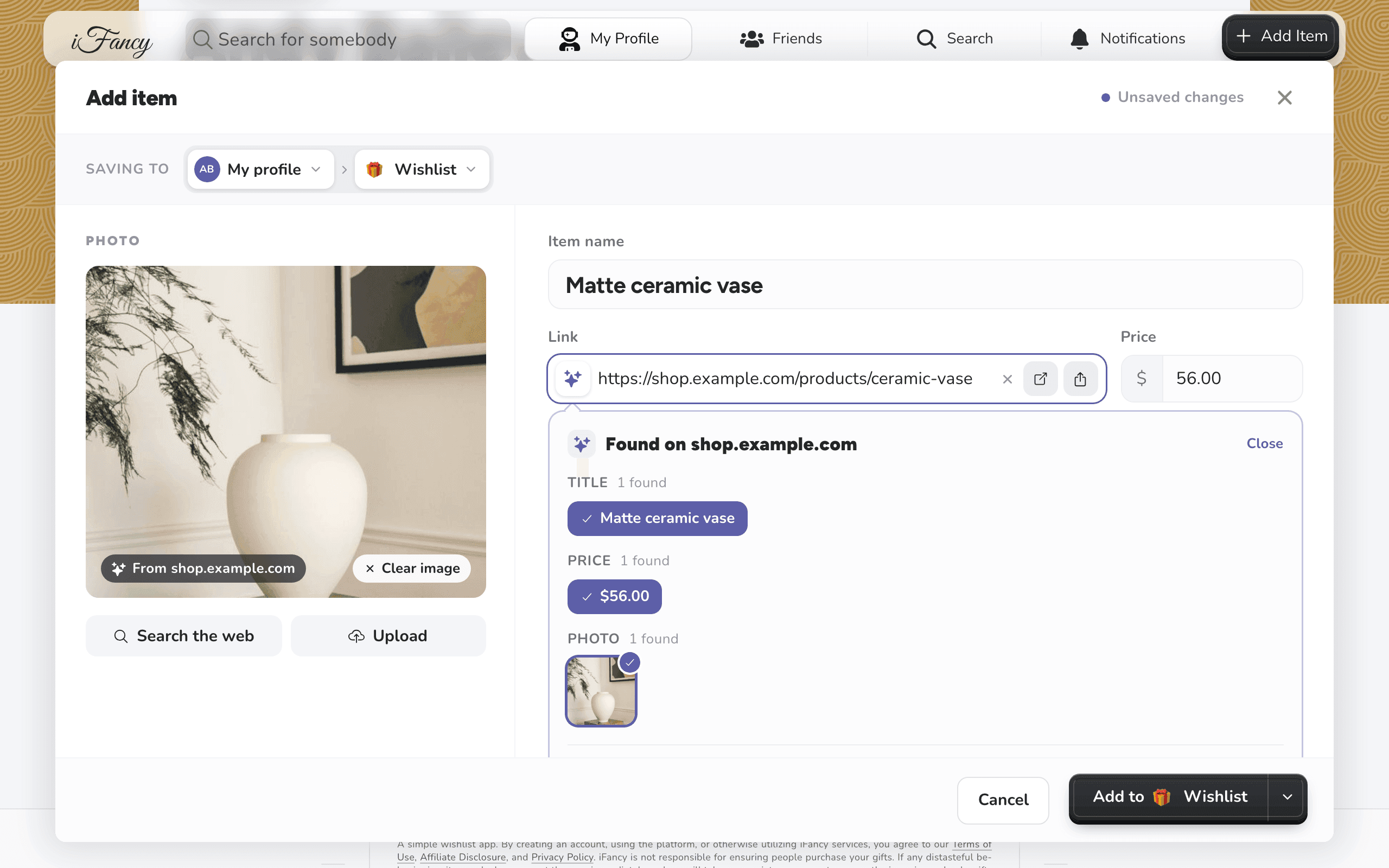
Task: Click the Add Item button in the header
Action: point(1280,37)
